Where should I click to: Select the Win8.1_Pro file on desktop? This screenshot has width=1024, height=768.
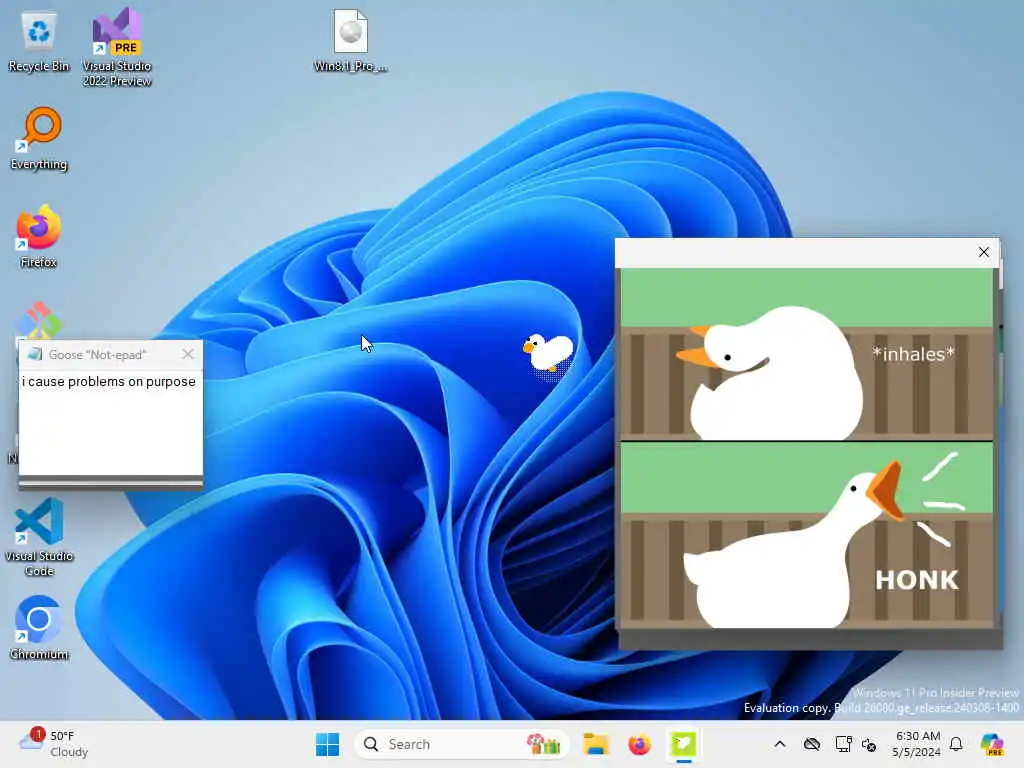point(351,40)
